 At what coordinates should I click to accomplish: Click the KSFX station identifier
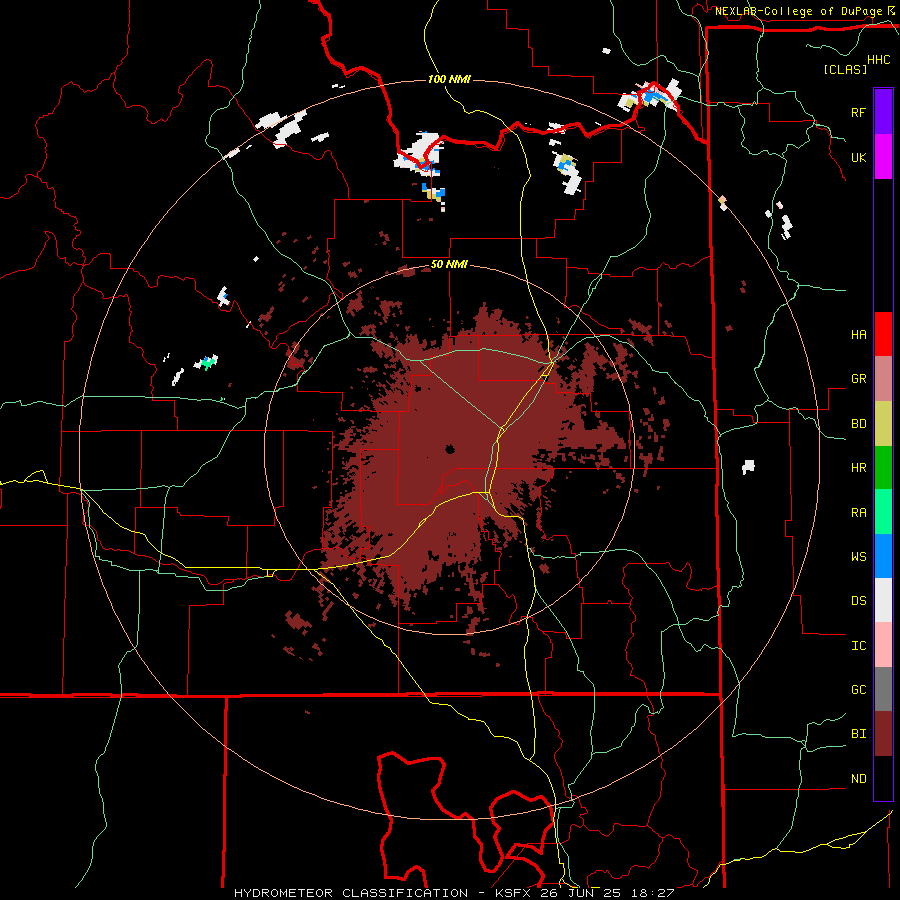tap(512, 893)
